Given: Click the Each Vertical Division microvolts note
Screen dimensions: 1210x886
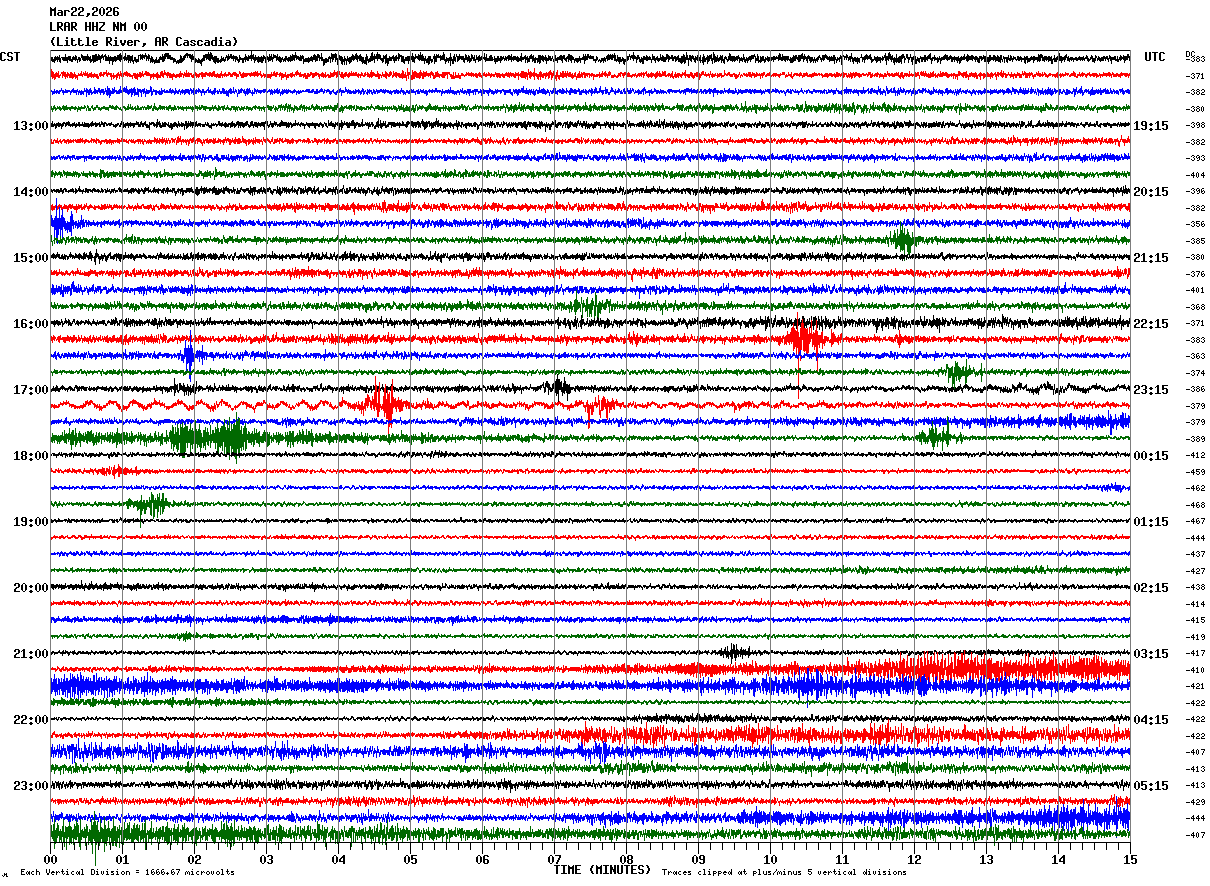Looking at the screenshot, I should point(127,873).
